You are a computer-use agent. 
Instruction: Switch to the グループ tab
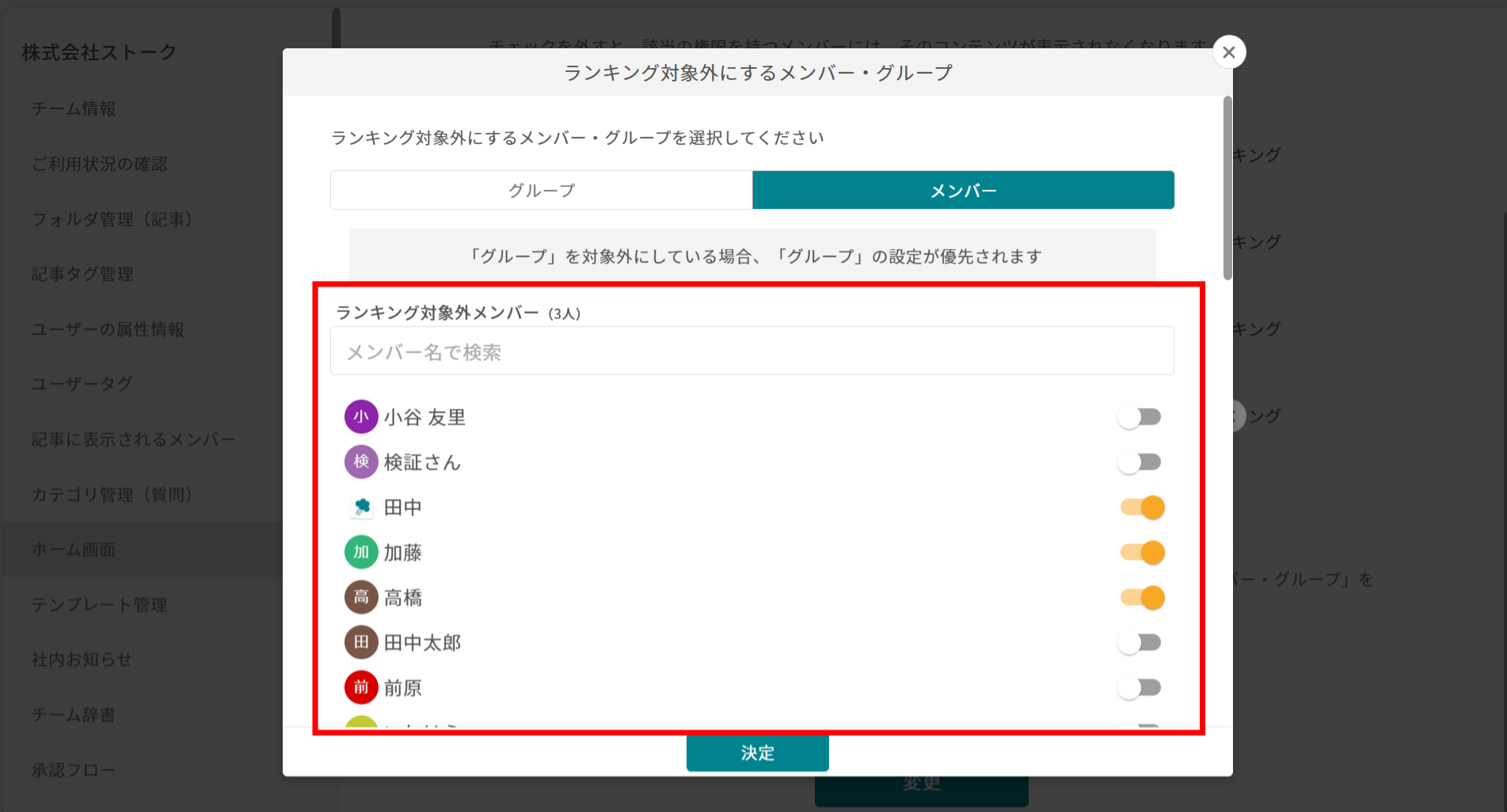(541, 190)
